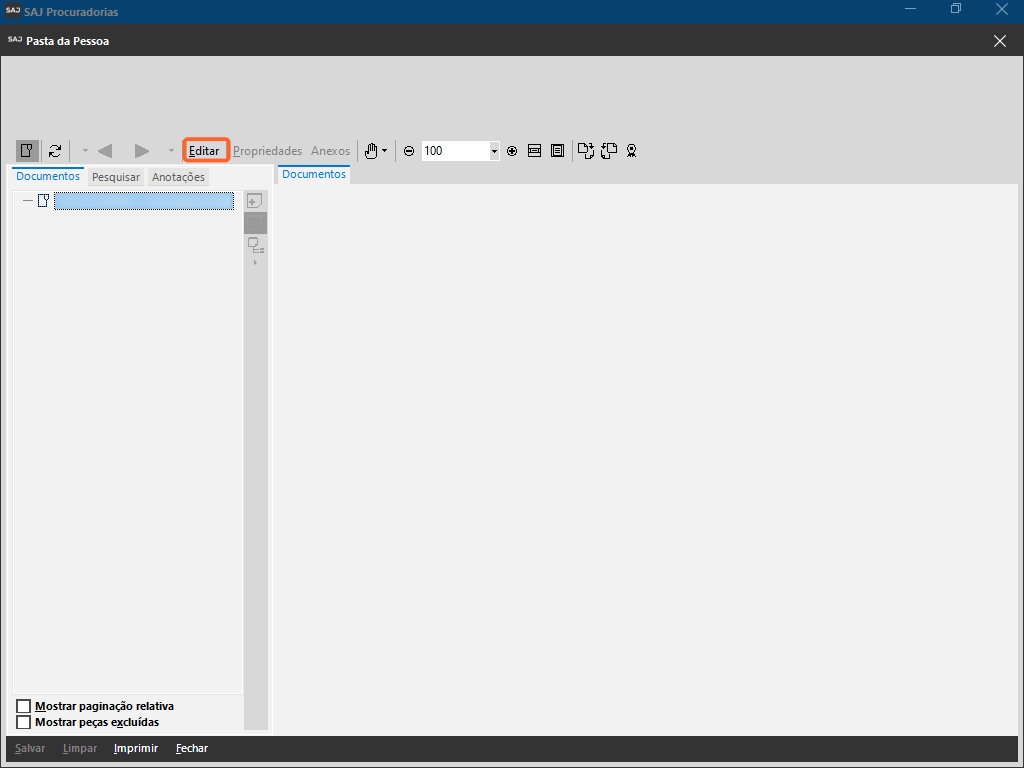Check Mostrar peças excluídas option
This screenshot has width=1024, height=768.
point(24,722)
